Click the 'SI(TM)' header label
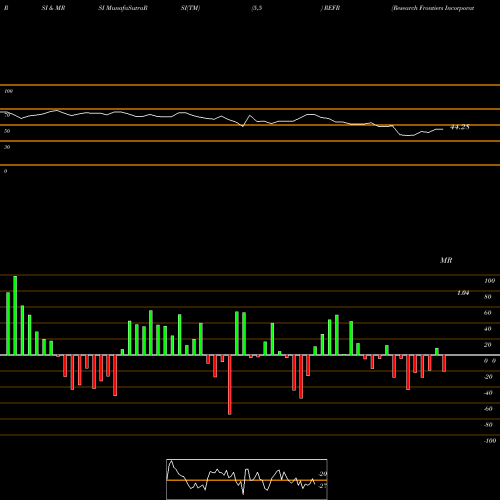 190,8
